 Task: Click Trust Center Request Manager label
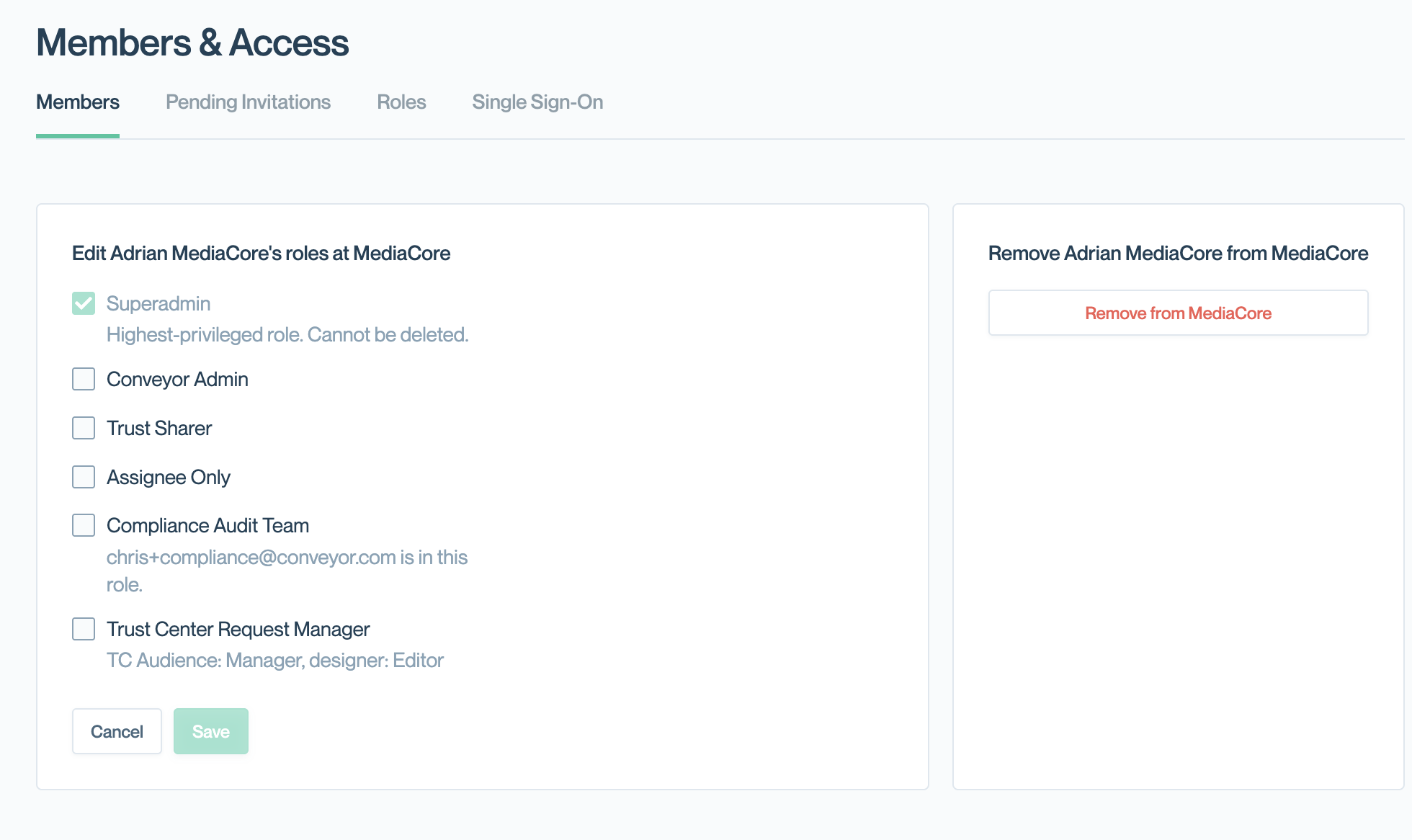tap(238, 629)
